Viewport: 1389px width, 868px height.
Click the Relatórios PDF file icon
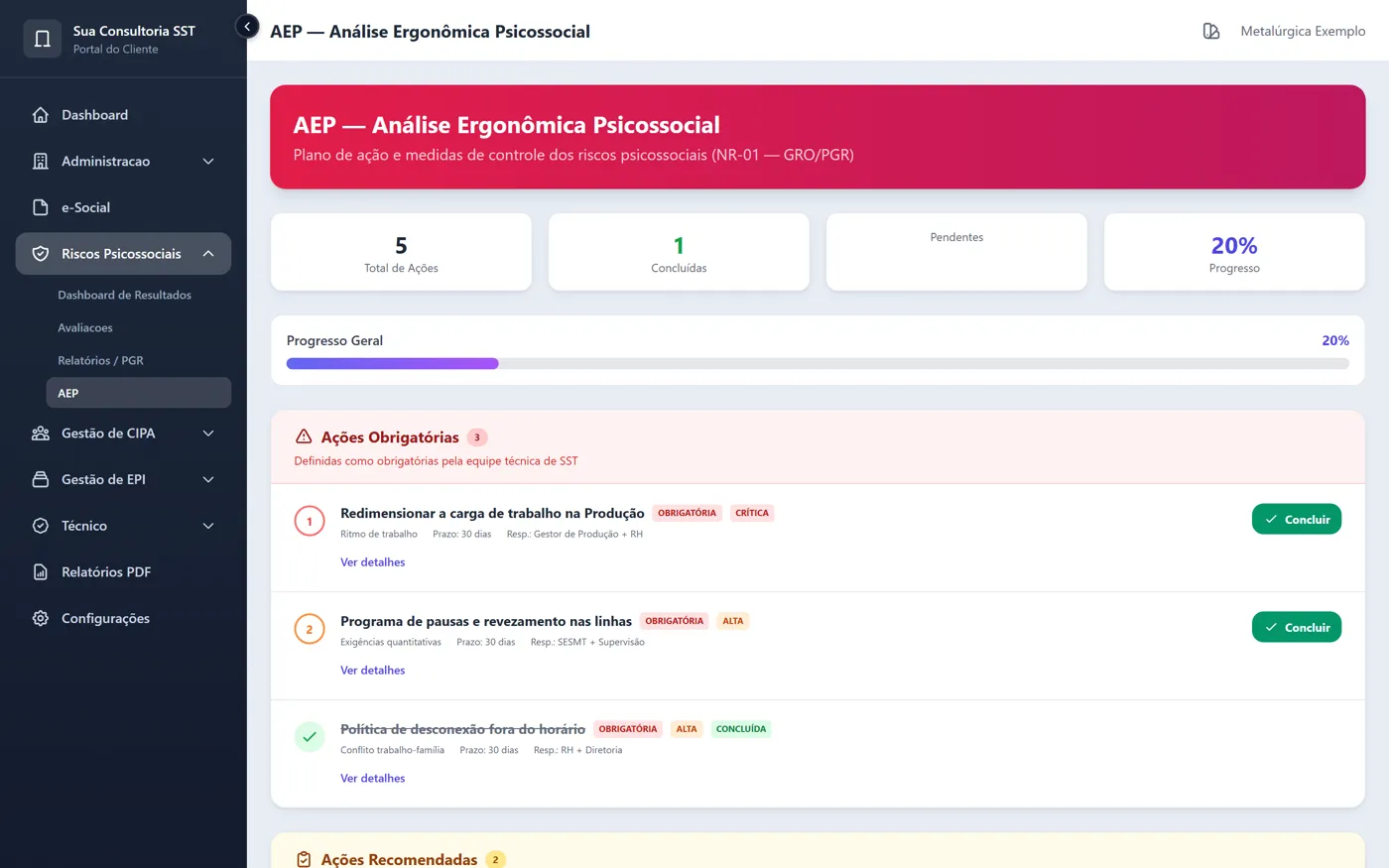point(41,572)
